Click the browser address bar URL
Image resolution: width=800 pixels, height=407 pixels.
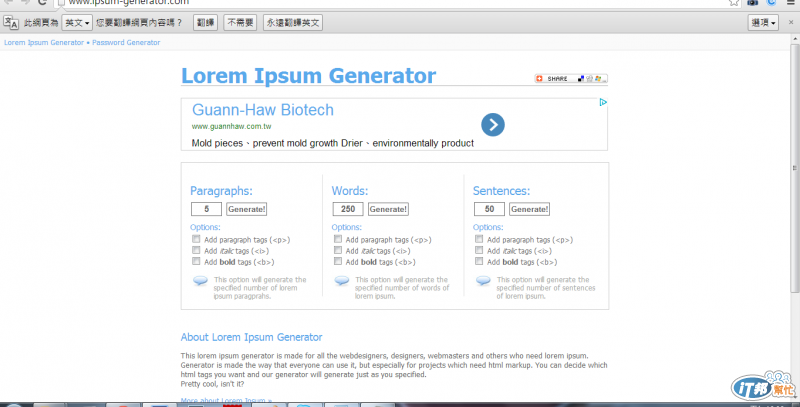tap(129, 3)
